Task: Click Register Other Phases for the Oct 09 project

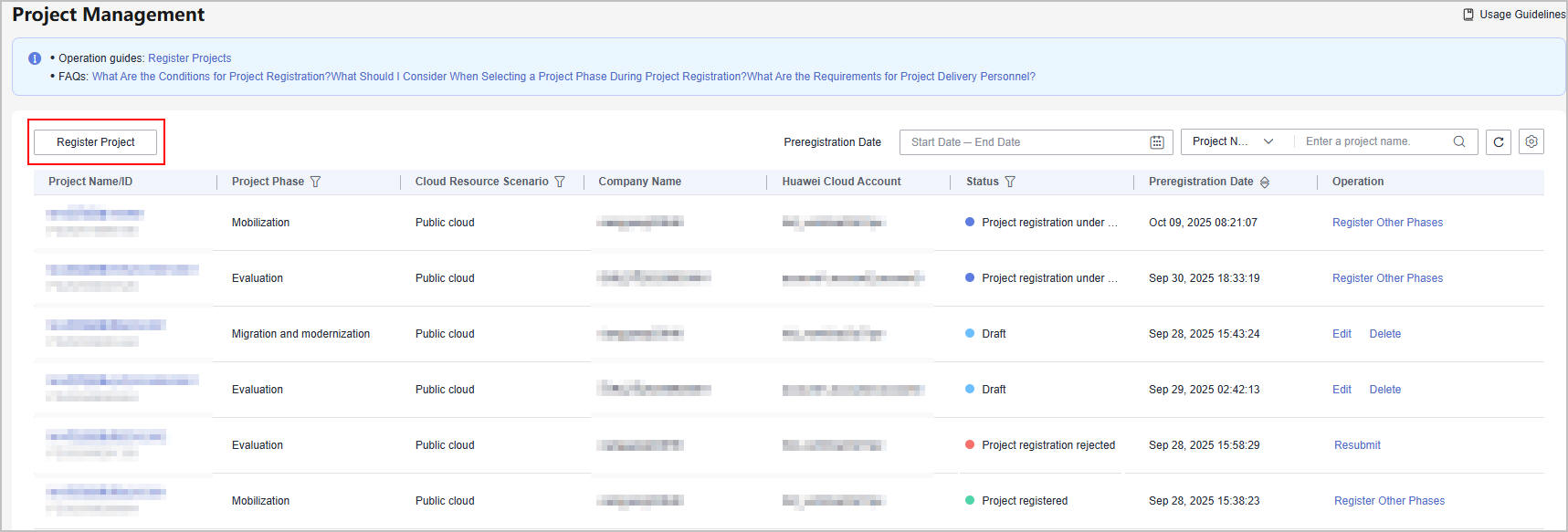Action: coord(1387,223)
